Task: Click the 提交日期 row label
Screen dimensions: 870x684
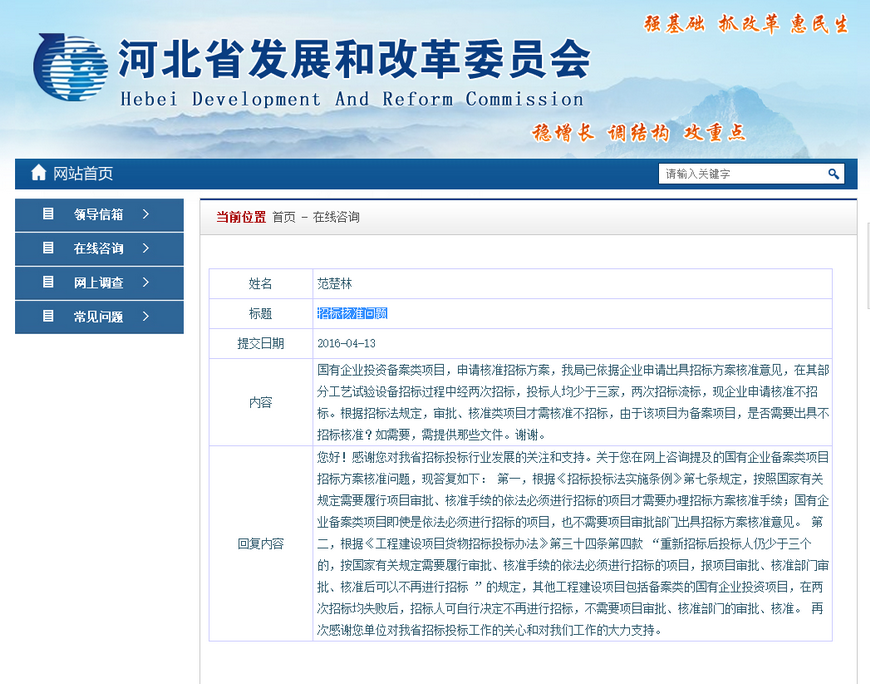Action: 260,343
